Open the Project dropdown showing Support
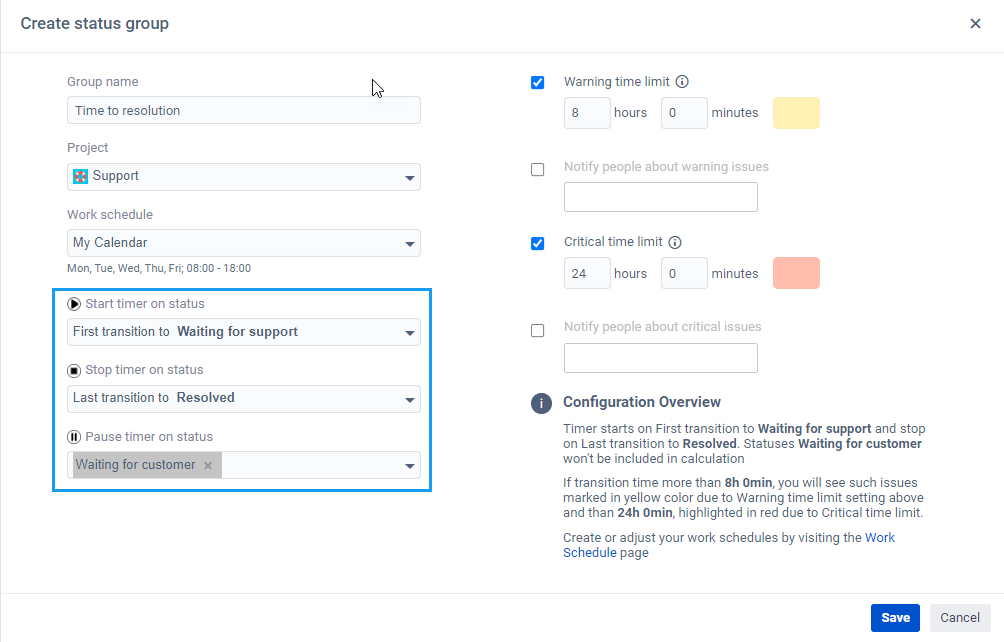The width and height of the screenshot is (1004, 642). [x=244, y=177]
